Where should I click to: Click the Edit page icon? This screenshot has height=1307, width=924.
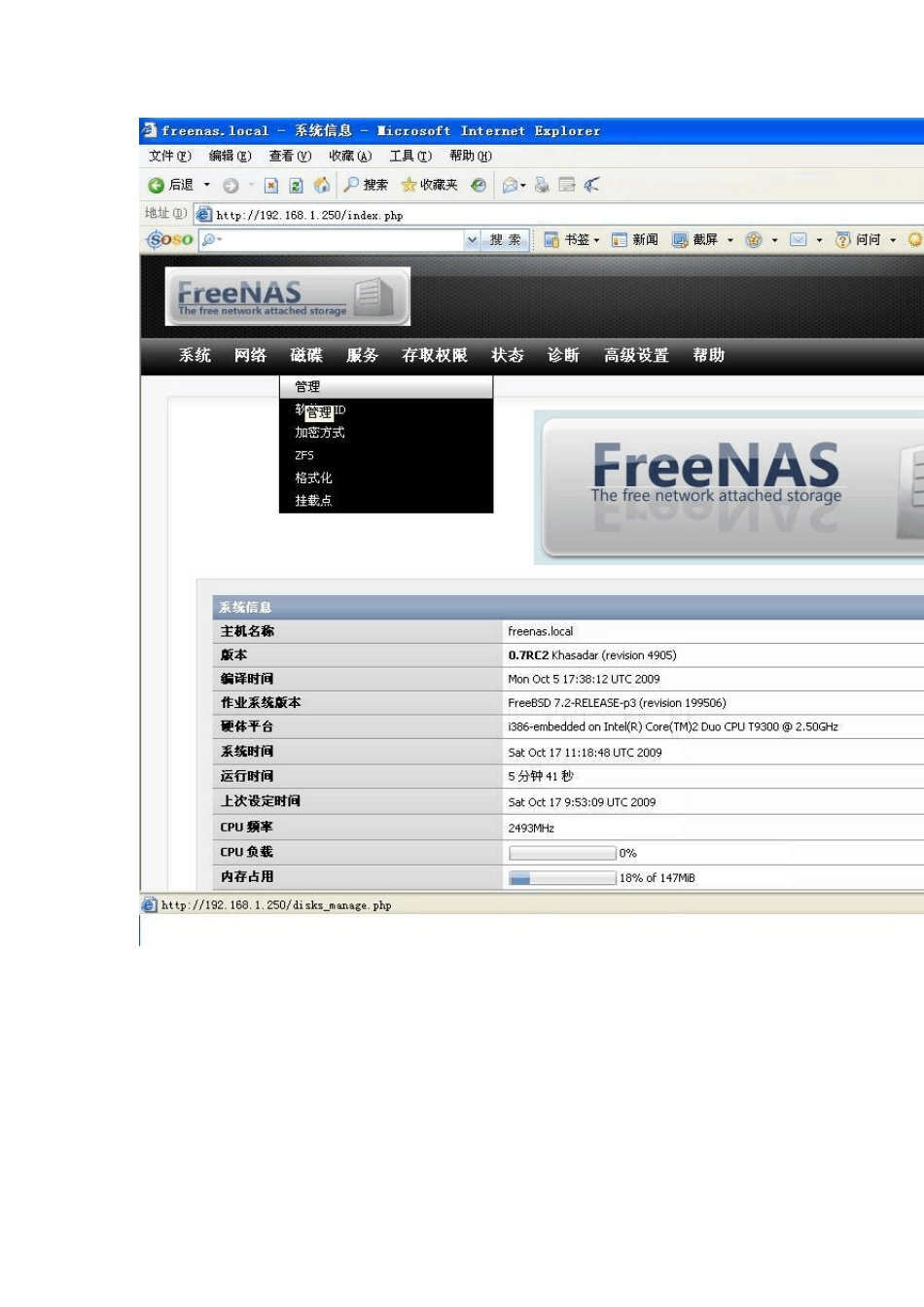point(567,185)
